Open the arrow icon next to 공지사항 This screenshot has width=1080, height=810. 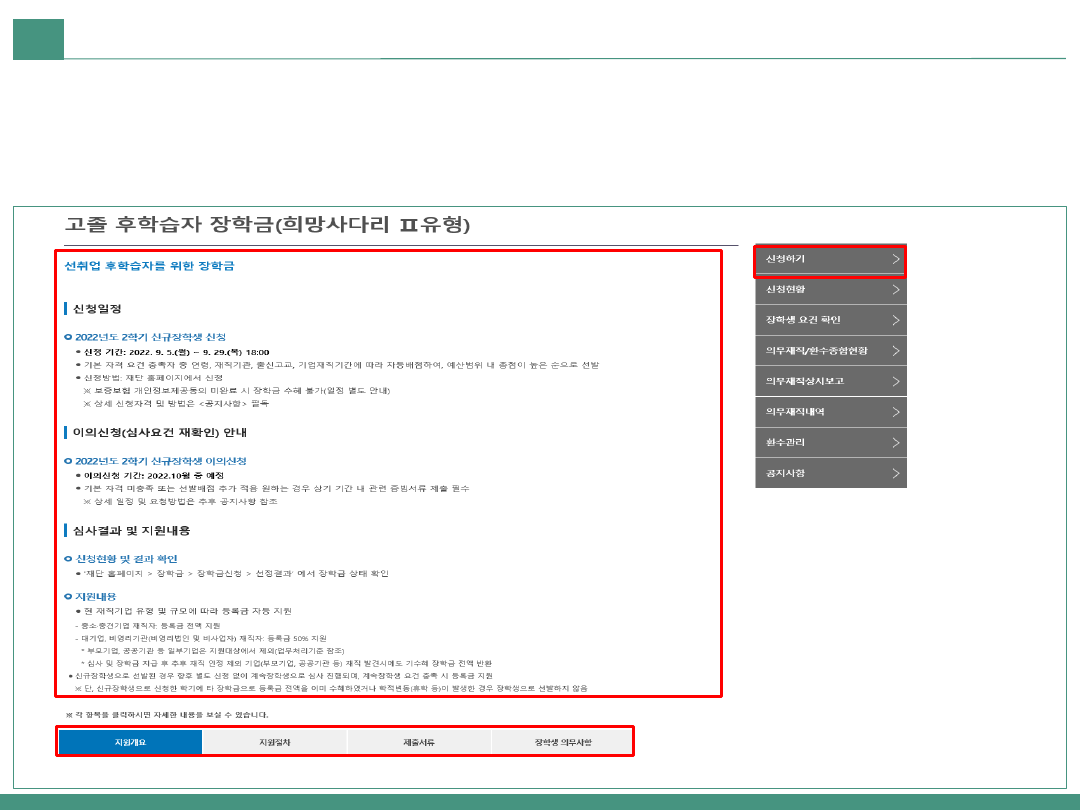[896, 473]
